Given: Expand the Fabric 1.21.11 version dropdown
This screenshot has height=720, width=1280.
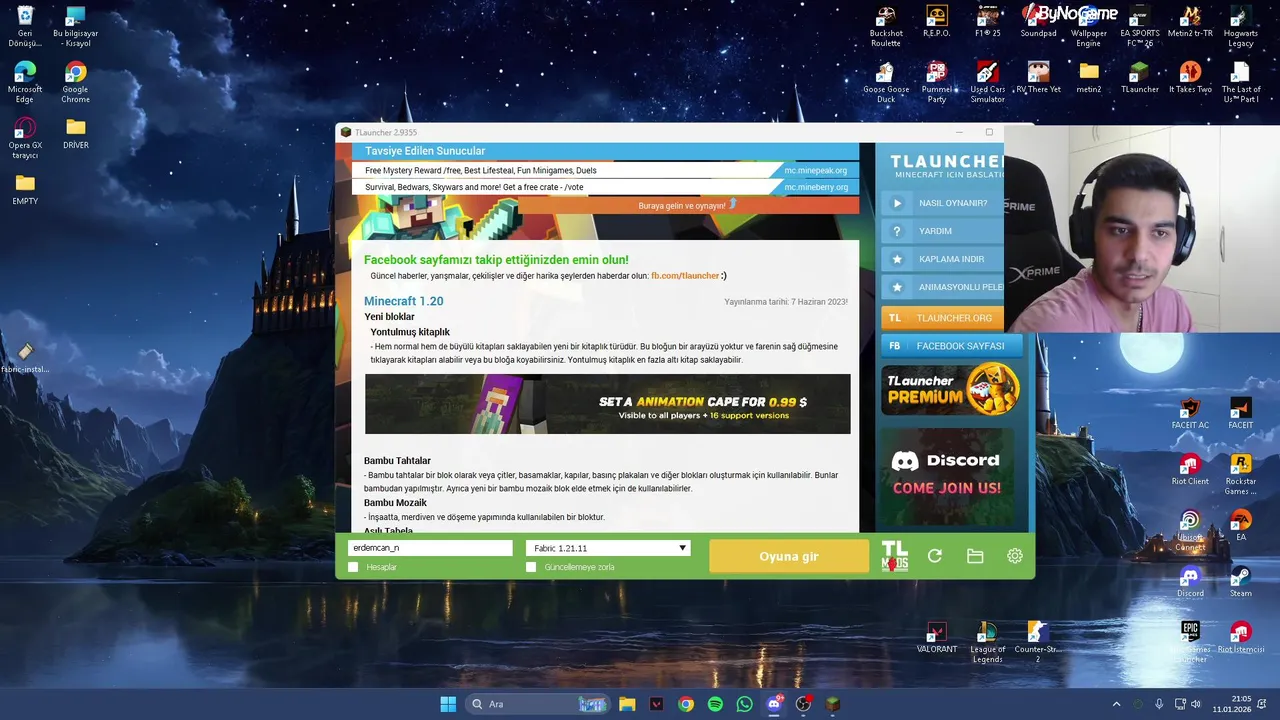Looking at the screenshot, I should click(608, 548).
